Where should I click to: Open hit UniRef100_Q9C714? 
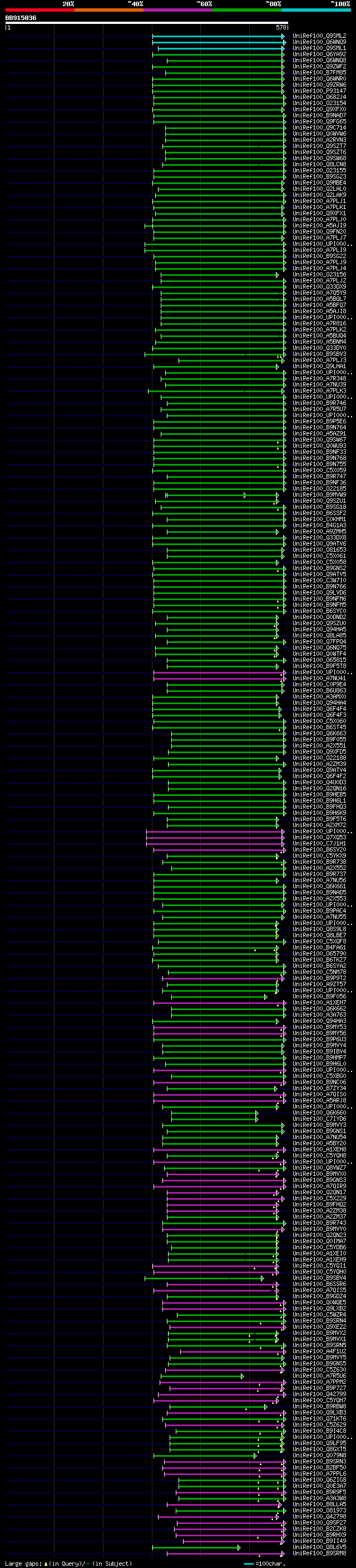(x=319, y=128)
